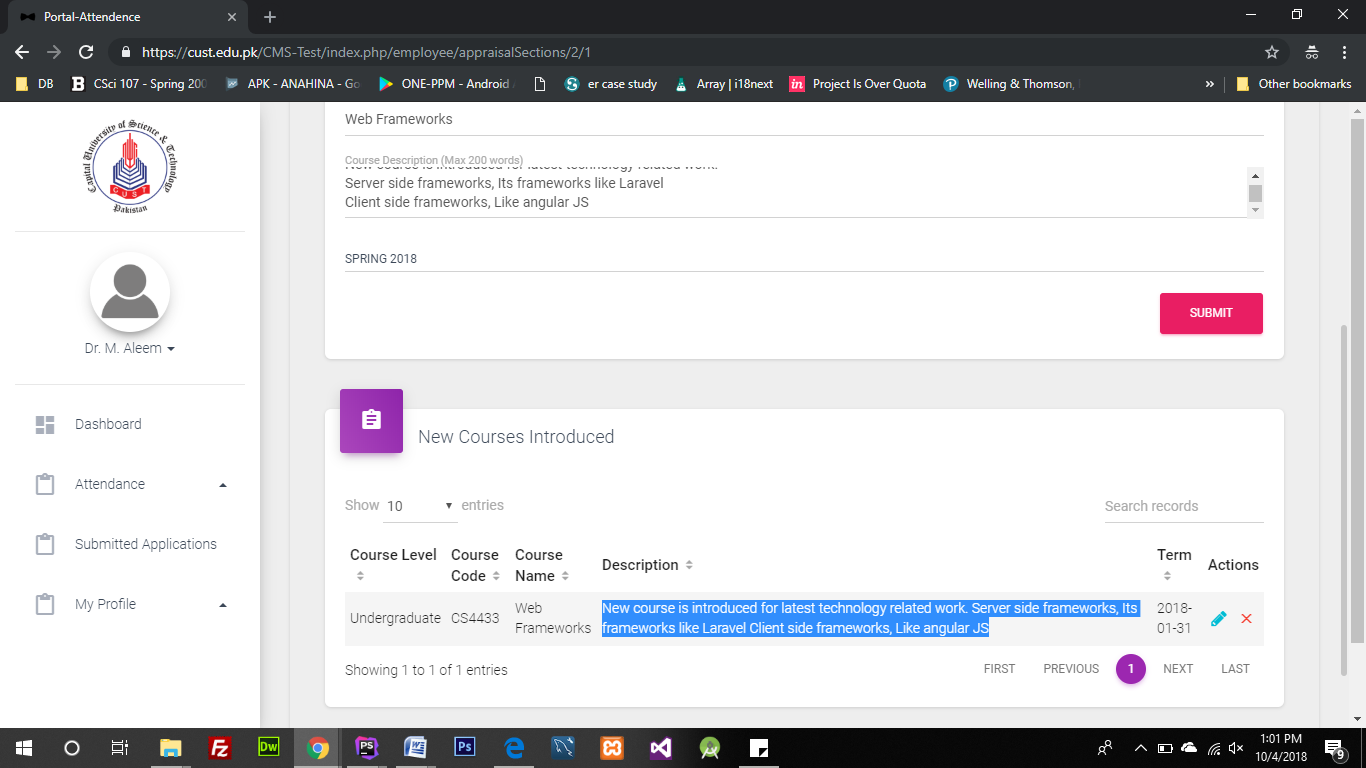
Task: Delete the Web Frameworks row with red X
Action: 1246,619
